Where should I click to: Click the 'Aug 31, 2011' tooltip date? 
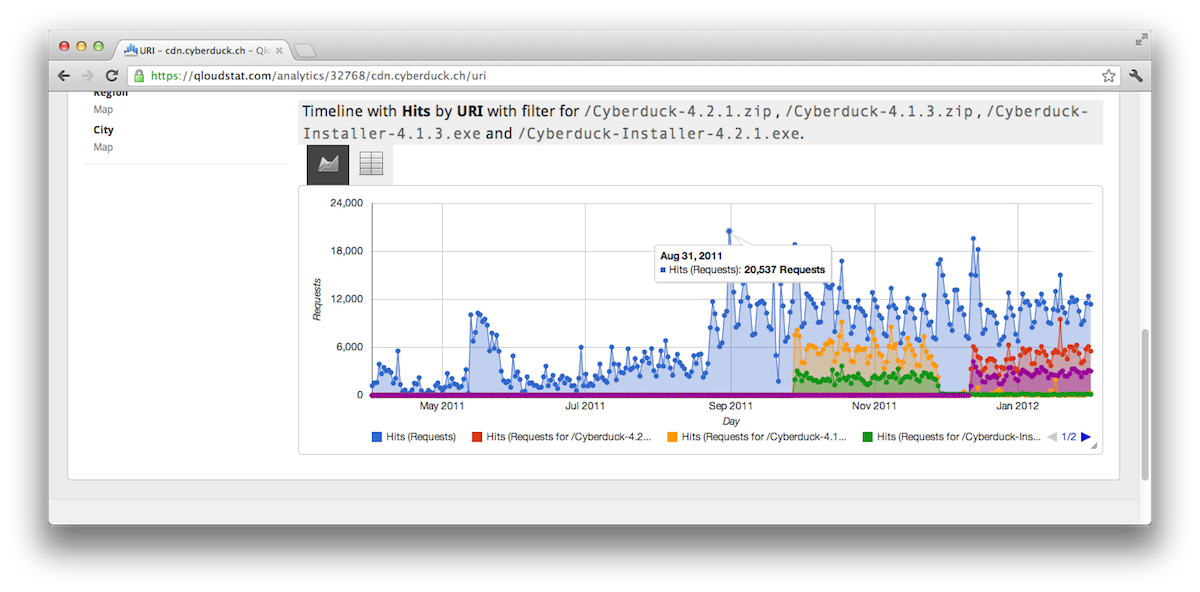pyautogui.click(x=691, y=256)
